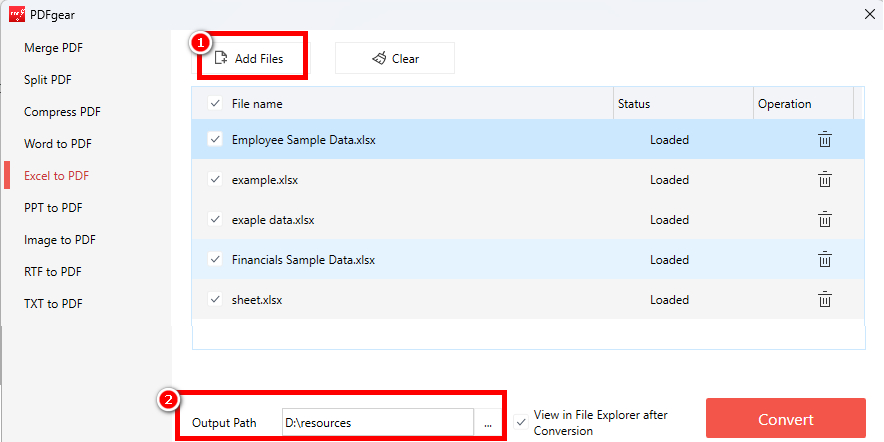Remove exaple data.xlsx using trash icon

pyautogui.click(x=824, y=220)
